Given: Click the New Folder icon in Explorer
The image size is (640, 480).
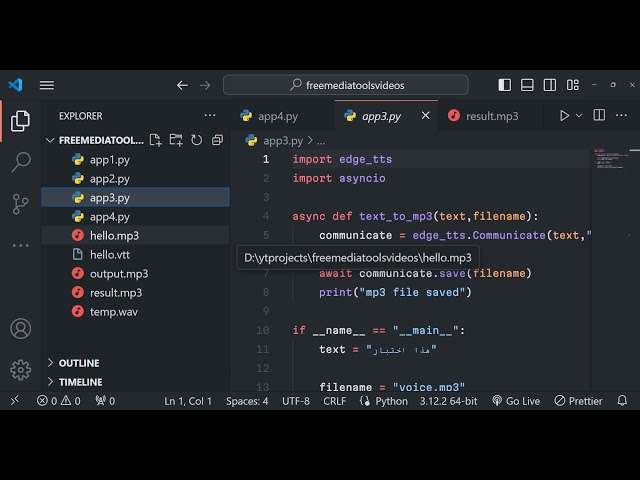Looking at the screenshot, I should pos(176,140).
